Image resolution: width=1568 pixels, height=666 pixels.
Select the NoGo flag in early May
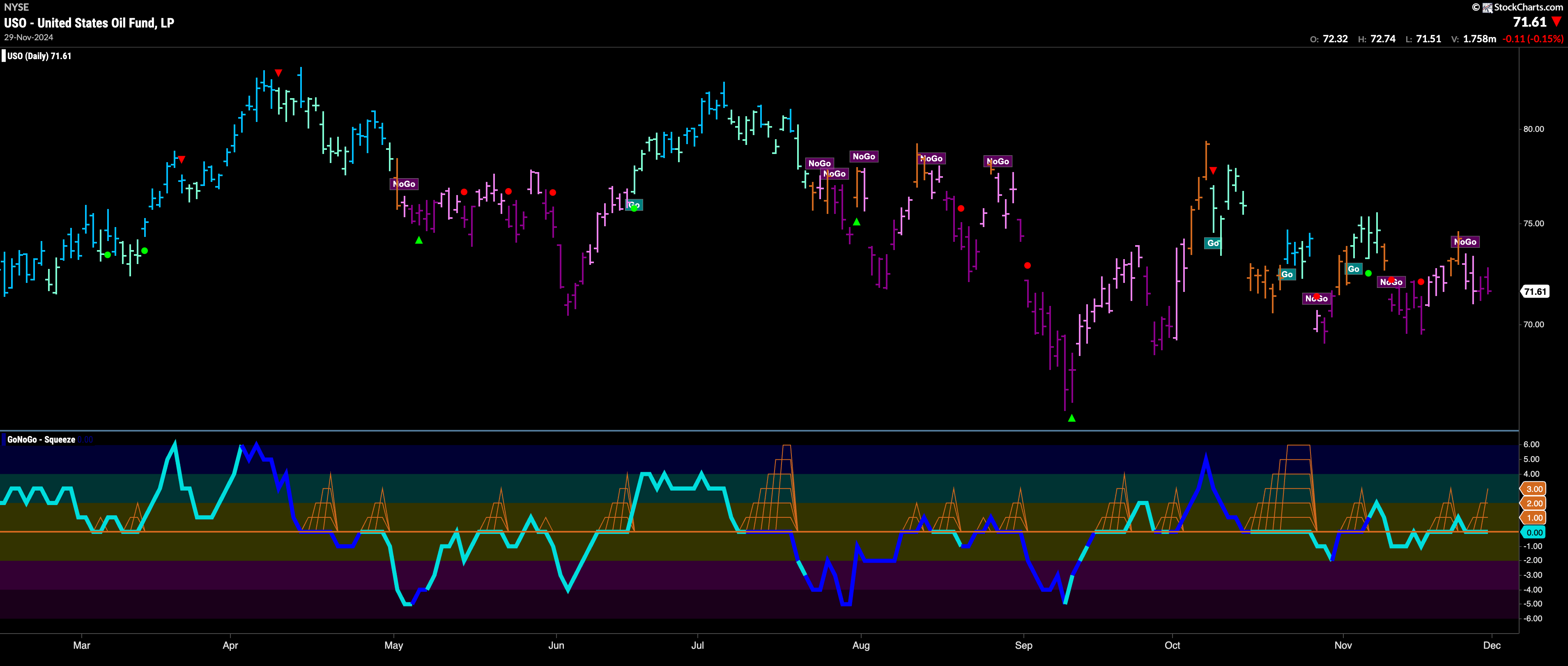click(x=404, y=184)
